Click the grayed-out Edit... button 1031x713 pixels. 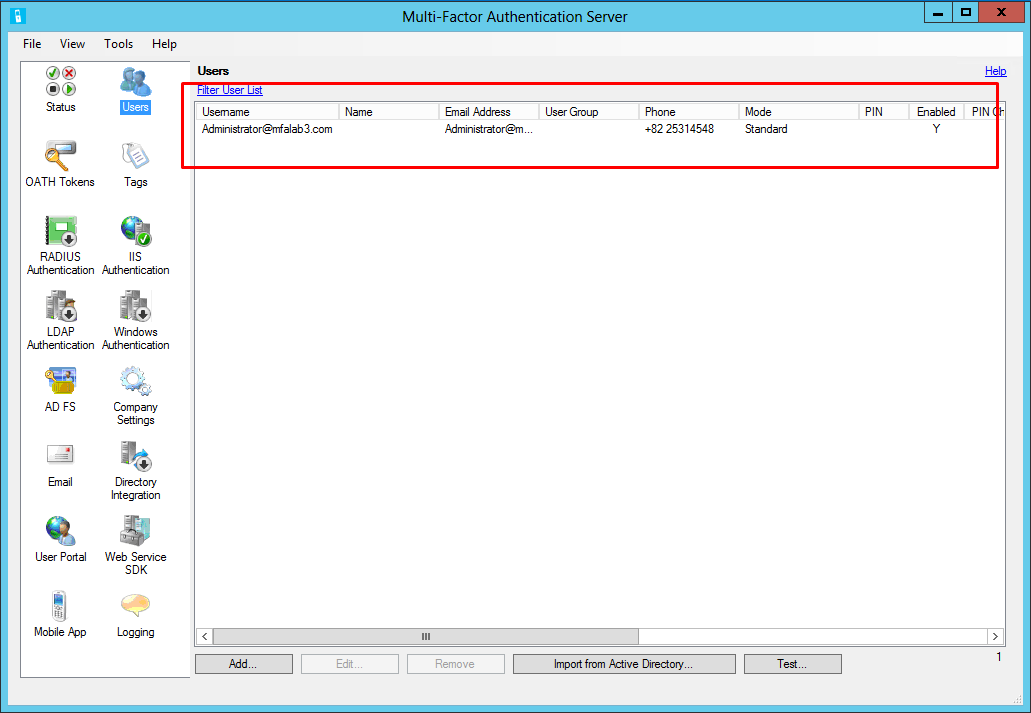(349, 664)
